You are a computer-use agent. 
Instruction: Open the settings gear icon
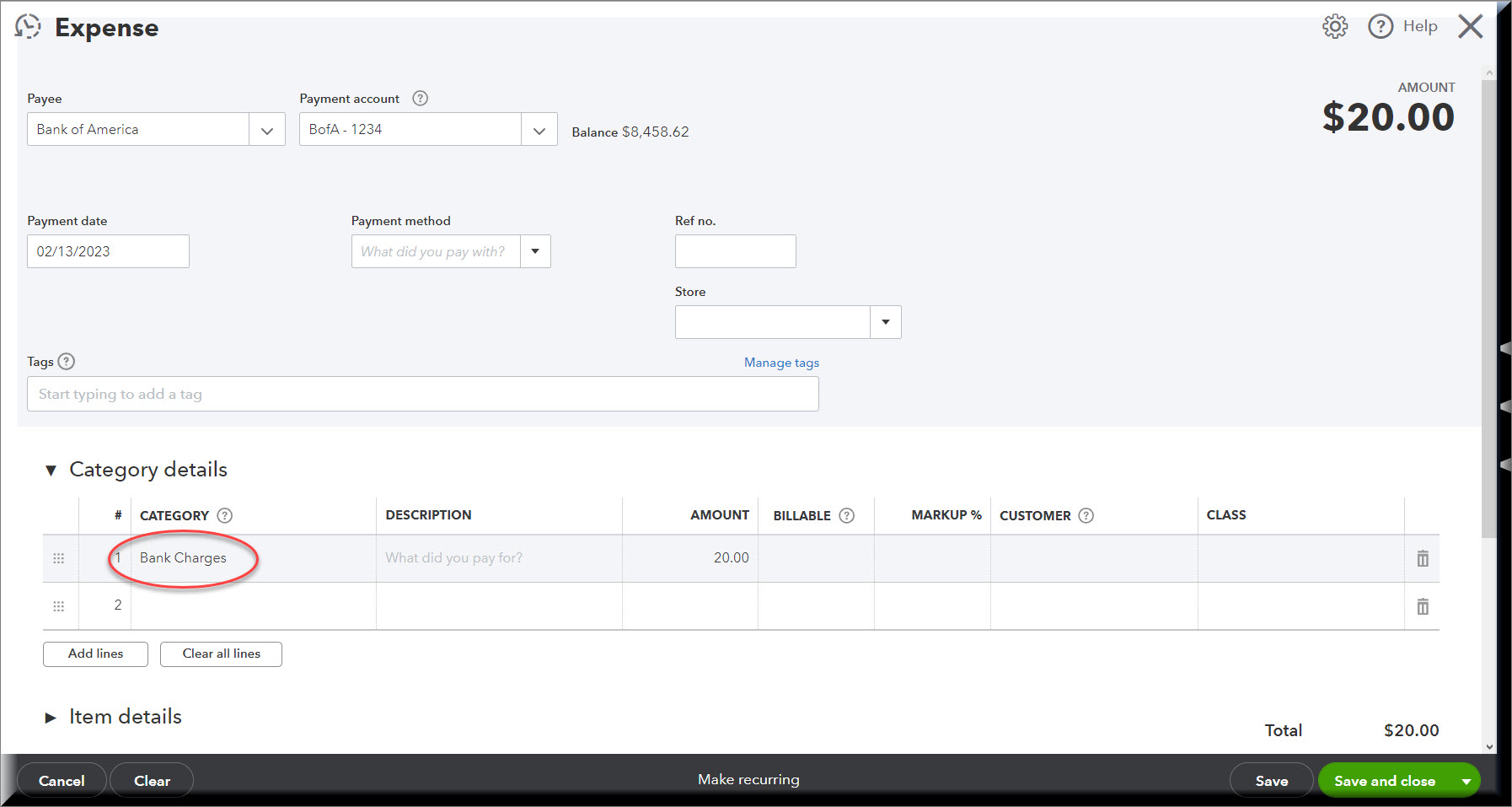click(x=1335, y=27)
